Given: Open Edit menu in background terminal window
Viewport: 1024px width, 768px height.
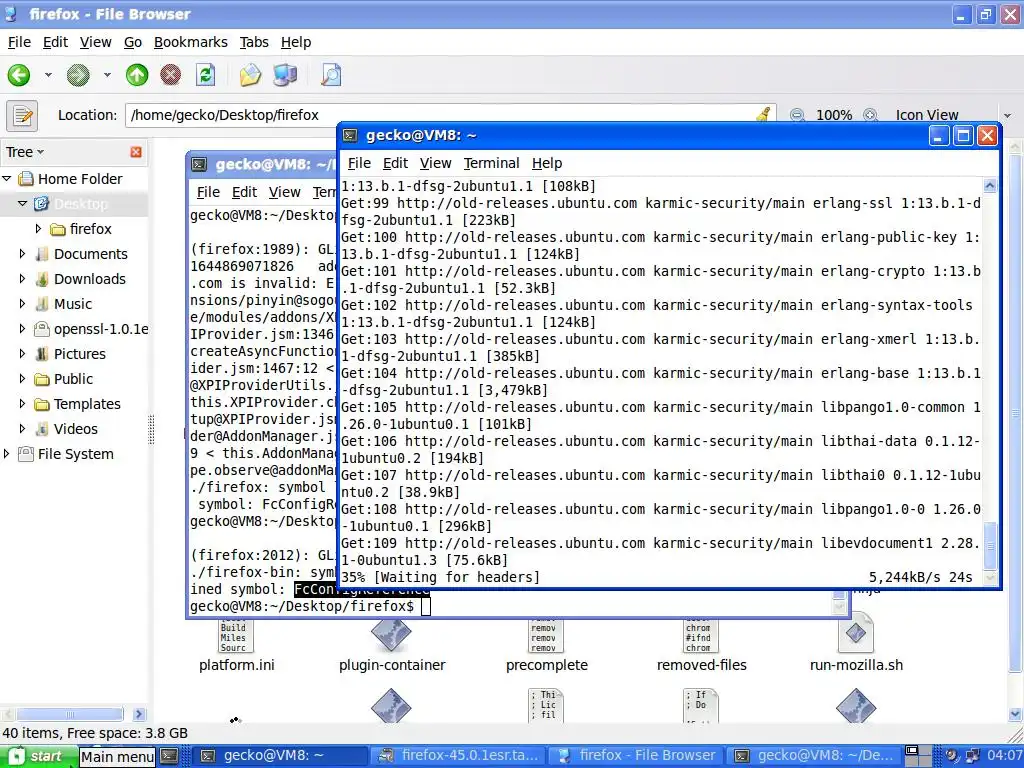Looking at the screenshot, I should pos(244,192).
